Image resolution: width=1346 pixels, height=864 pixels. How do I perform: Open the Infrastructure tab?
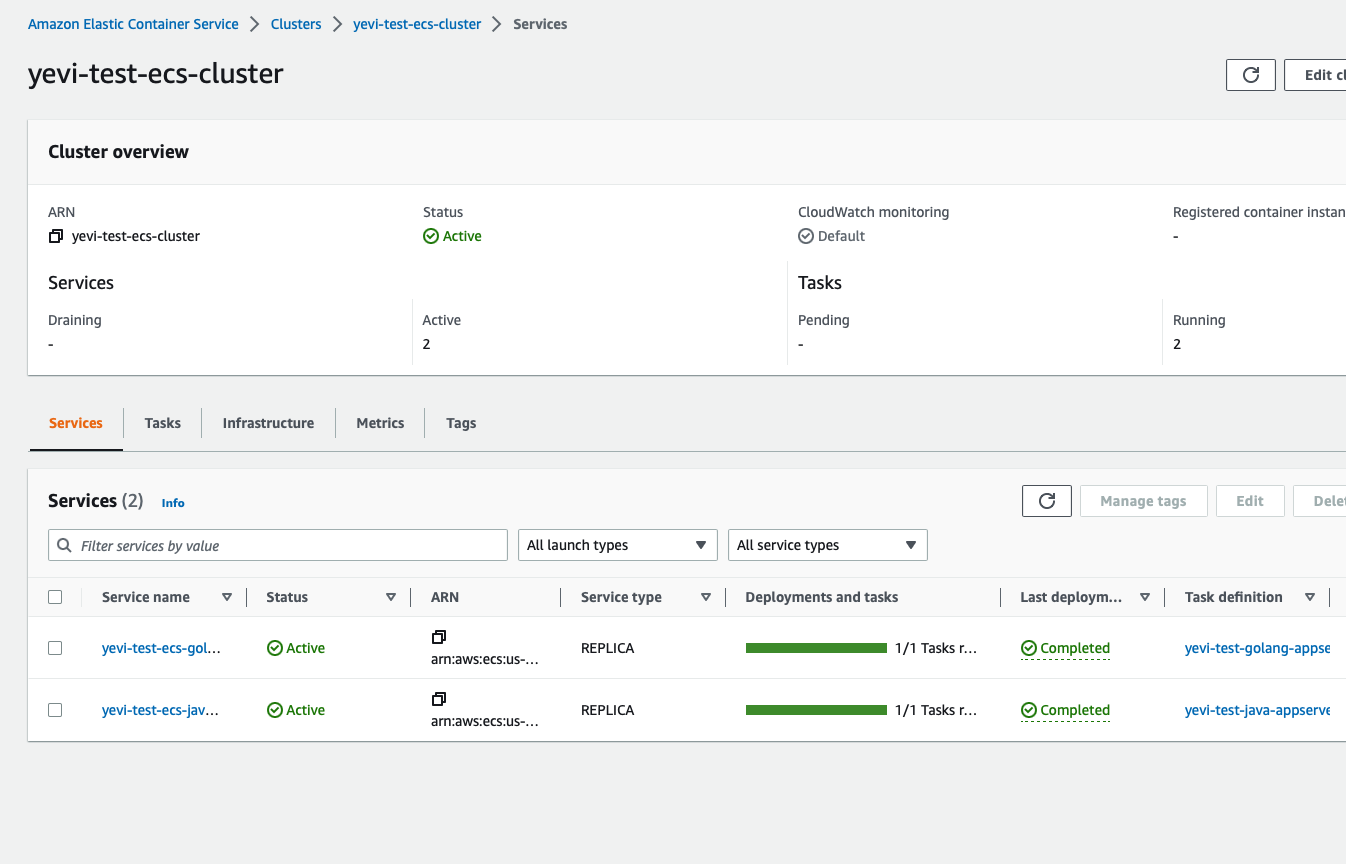268,423
